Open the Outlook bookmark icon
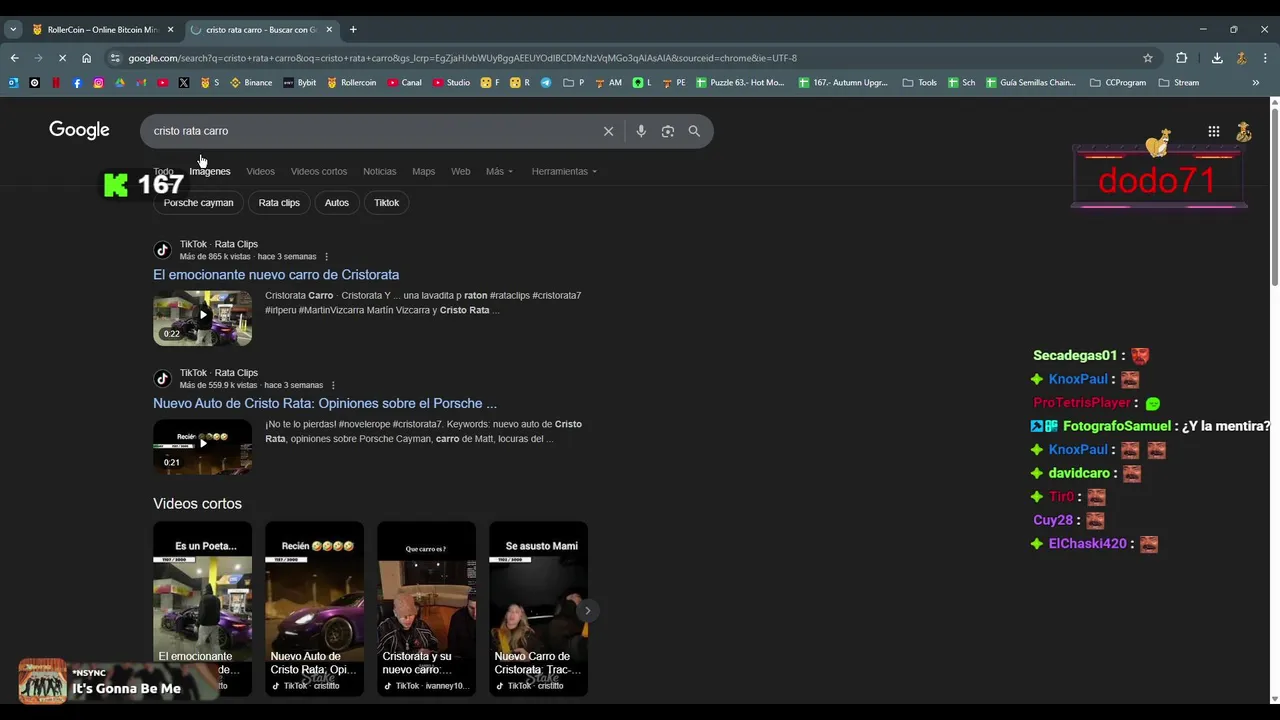 (x=13, y=83)
